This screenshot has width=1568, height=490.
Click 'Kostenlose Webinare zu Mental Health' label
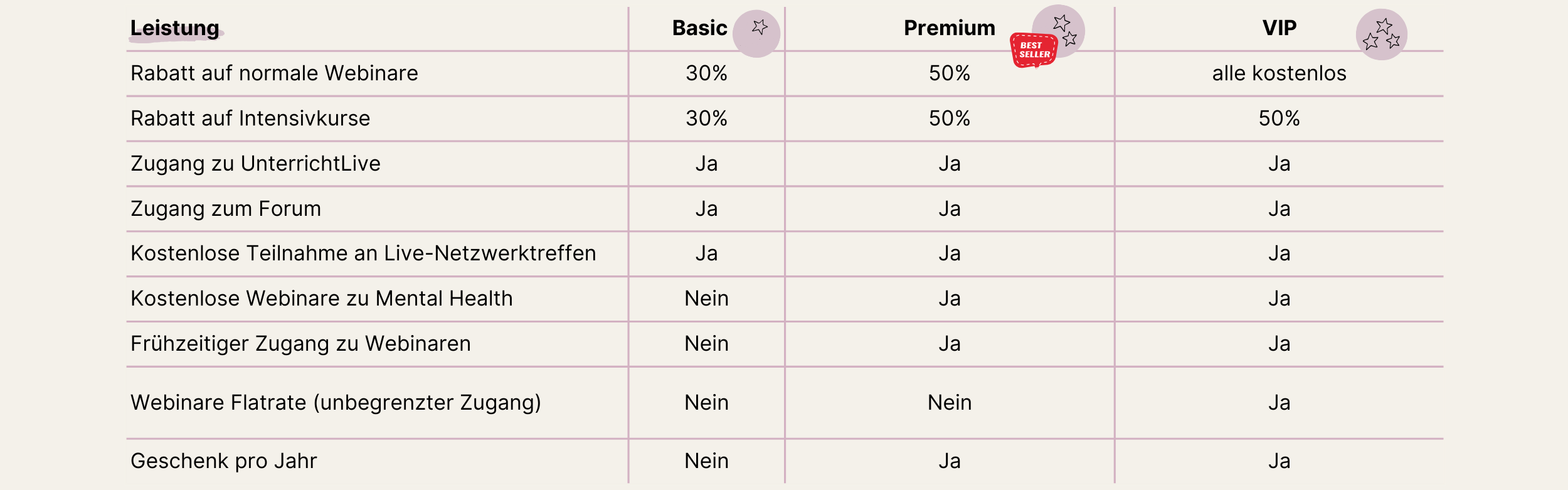pyautogui.click(x=322, y=299)
